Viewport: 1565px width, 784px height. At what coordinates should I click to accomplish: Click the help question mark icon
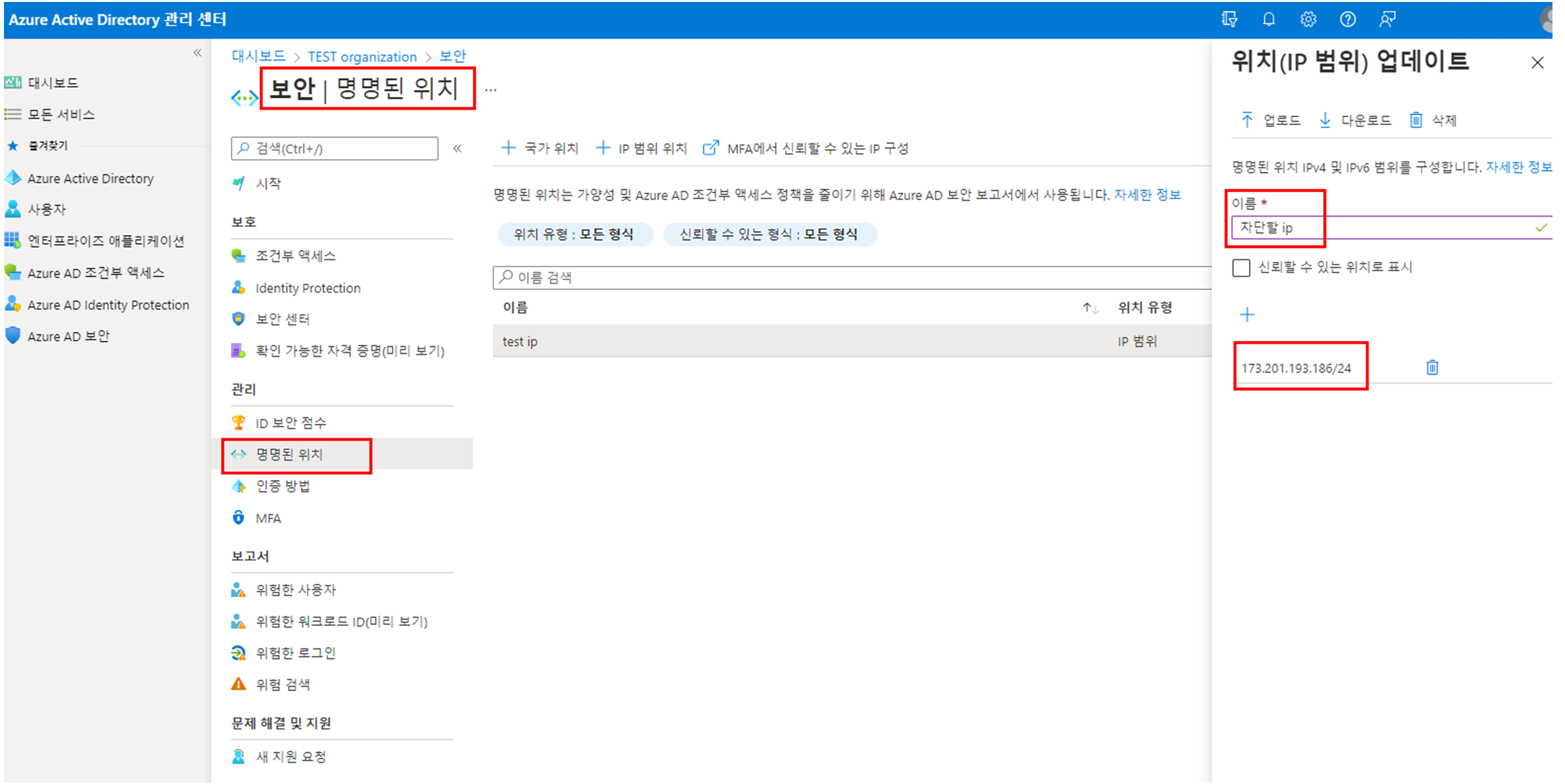tap(1348, 19)
